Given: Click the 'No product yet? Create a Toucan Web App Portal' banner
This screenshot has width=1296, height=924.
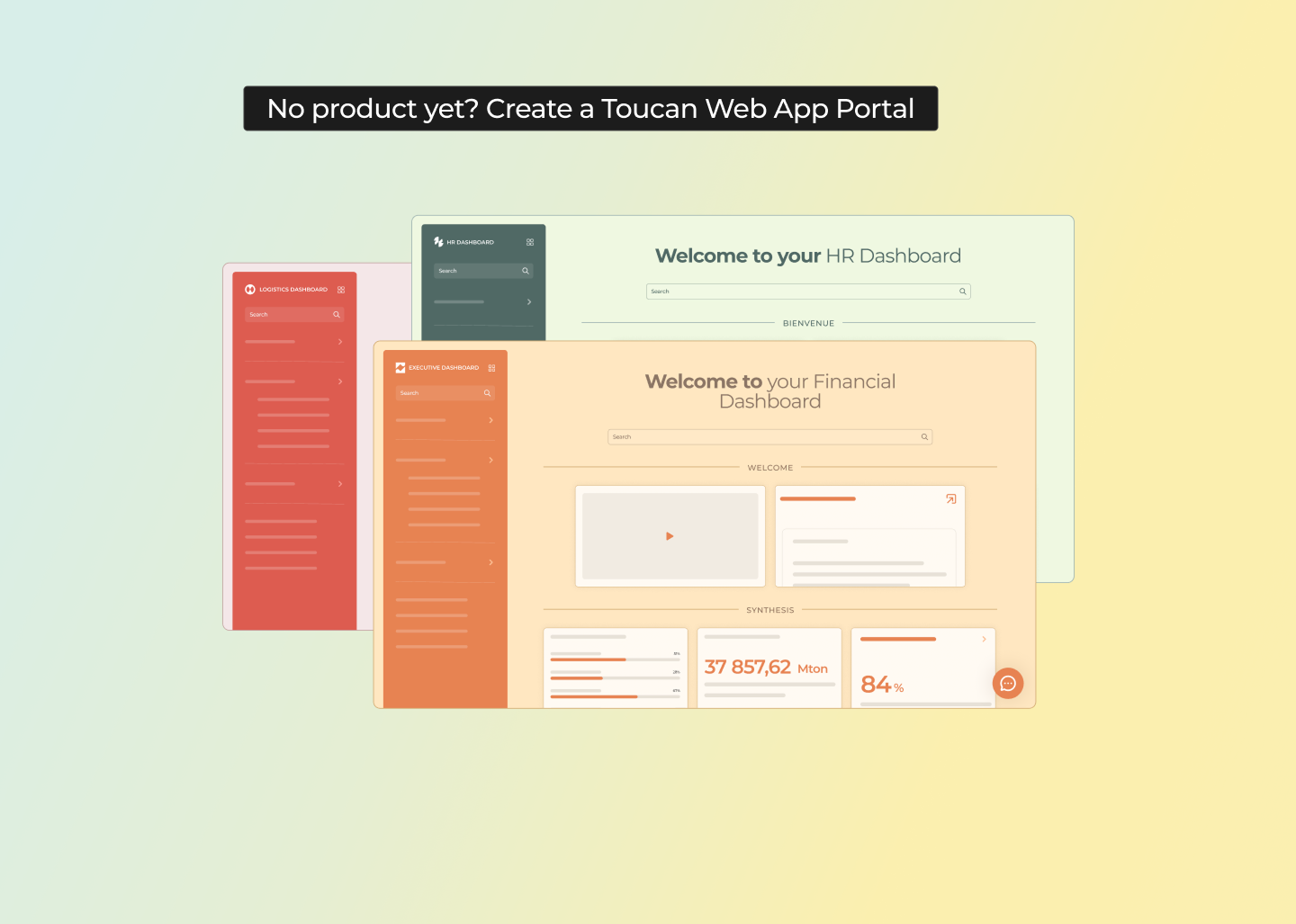Looking at the screenshot, I should pyautogui.click(x=590, y=109).
